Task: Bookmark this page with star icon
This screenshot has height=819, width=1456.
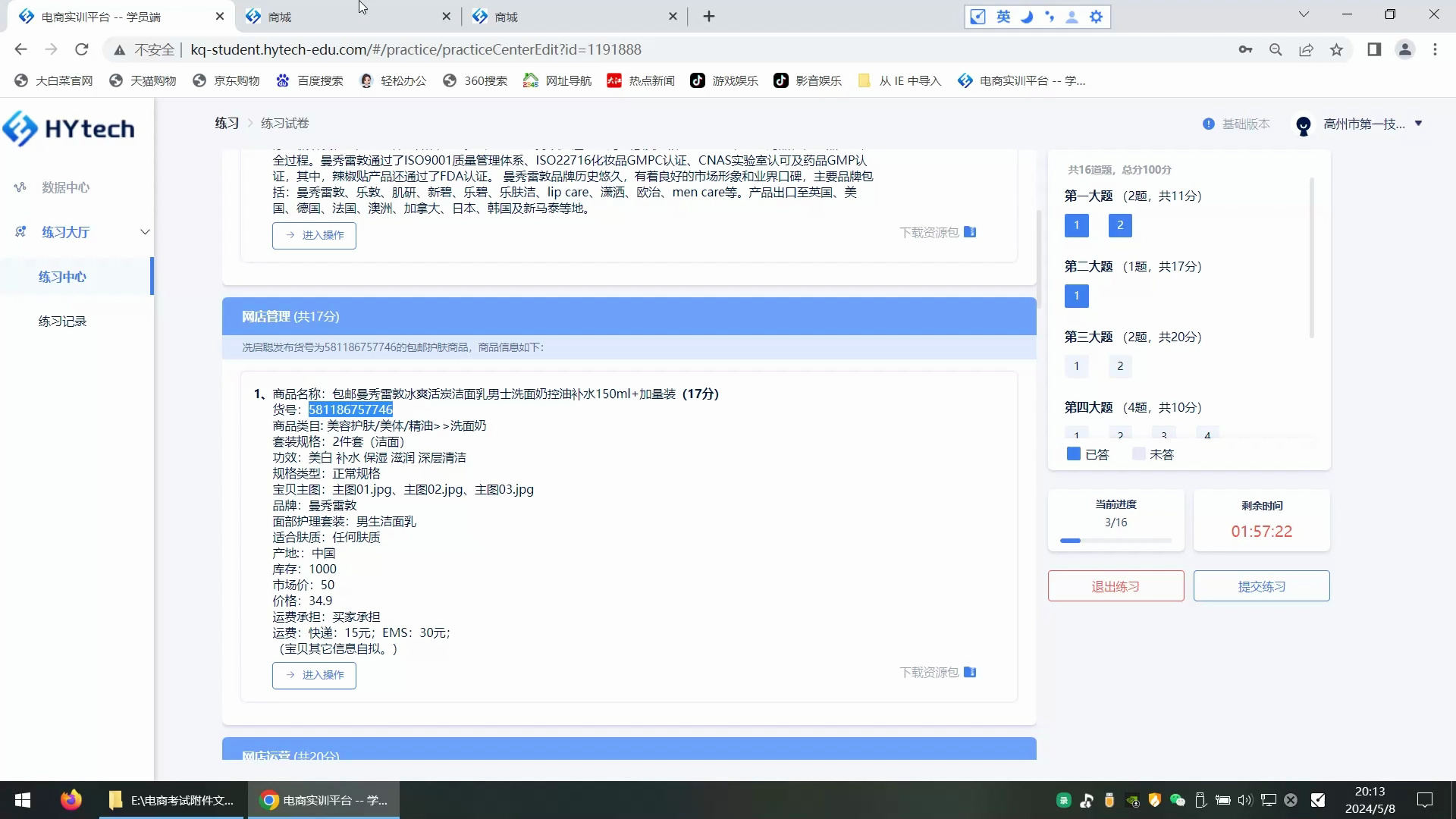Action: point(1336,49)
